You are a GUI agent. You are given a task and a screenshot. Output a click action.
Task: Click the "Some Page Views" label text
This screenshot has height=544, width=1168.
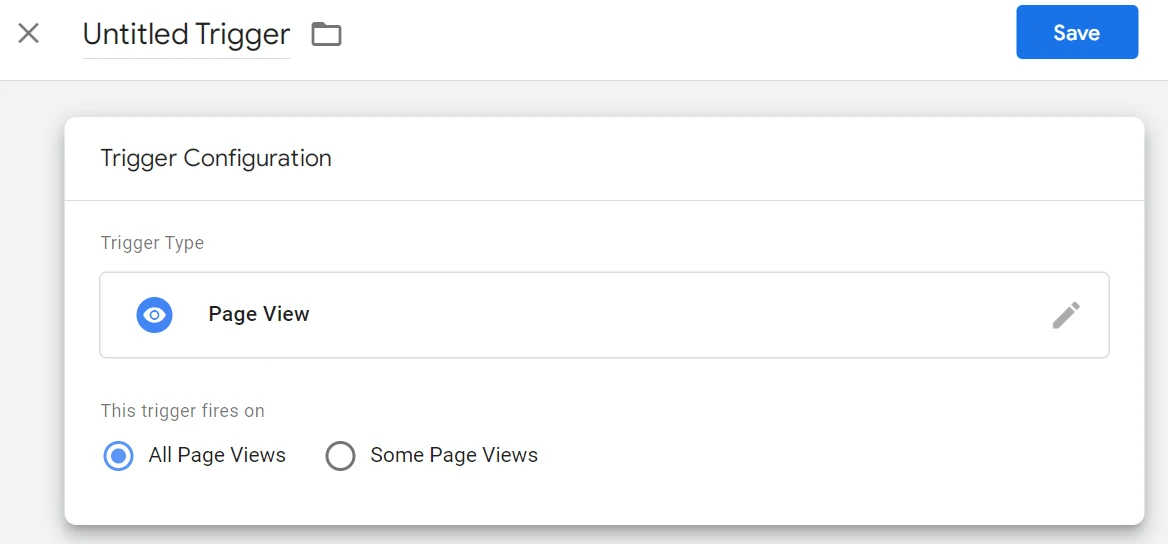pyautogui.click(x=454, y=456)
